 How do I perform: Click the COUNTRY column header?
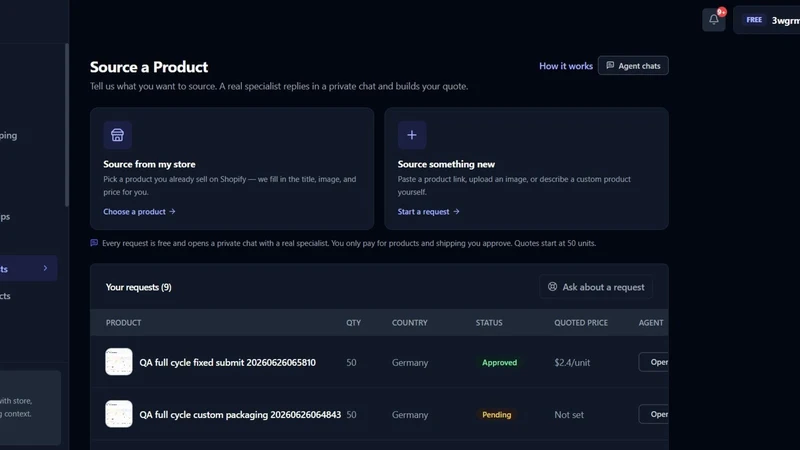(x=410, y=322)
